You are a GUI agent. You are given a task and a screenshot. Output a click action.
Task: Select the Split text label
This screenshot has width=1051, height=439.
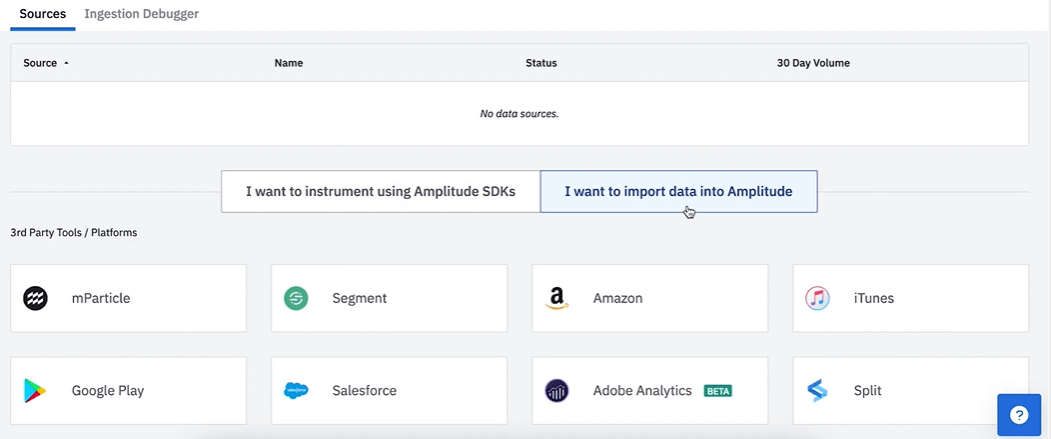click(x=868, y=390)
